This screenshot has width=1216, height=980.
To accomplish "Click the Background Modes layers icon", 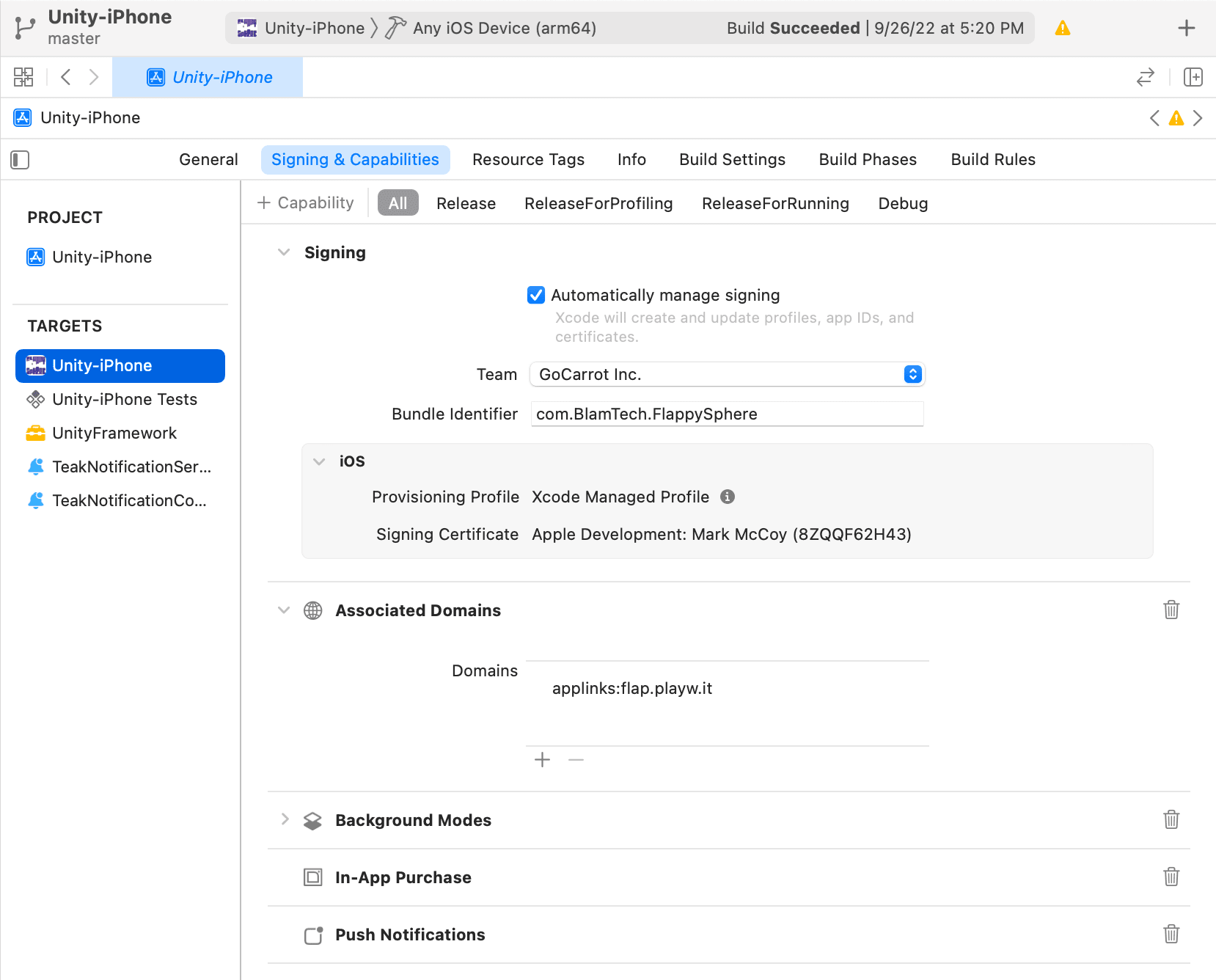I will click(313, 820).
